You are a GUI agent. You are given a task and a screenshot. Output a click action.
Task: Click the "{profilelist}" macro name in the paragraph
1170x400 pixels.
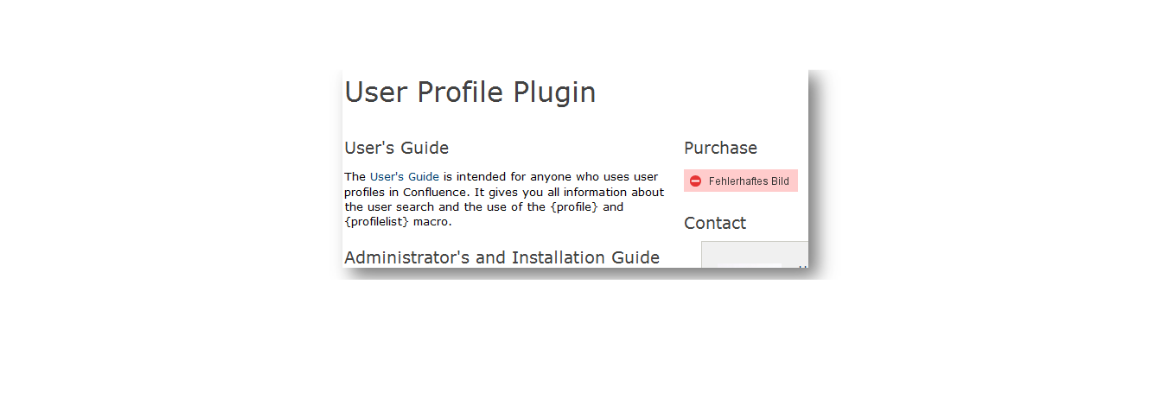(376, 222)
